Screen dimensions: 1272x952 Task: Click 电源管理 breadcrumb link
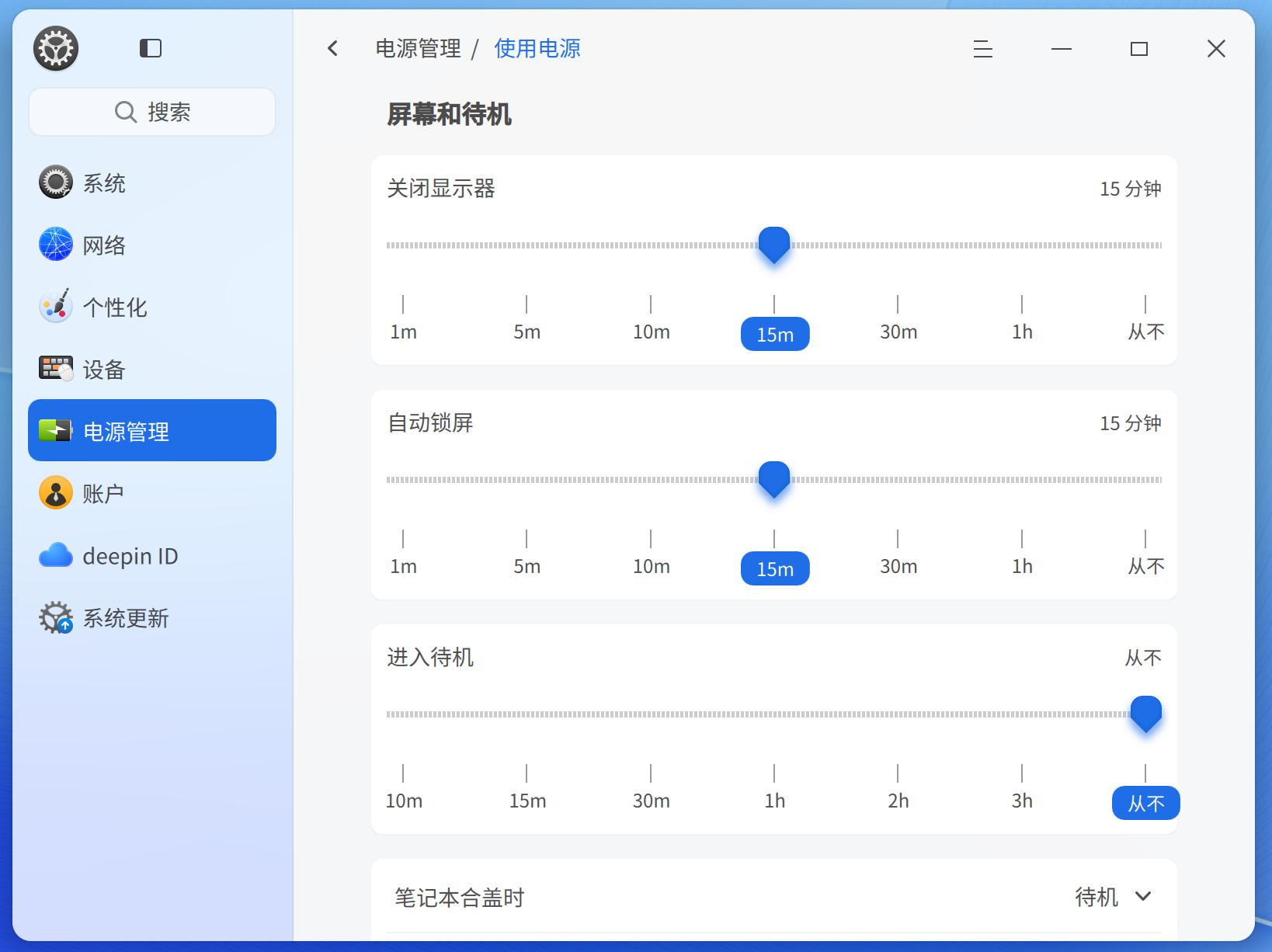tap(418, 48)
